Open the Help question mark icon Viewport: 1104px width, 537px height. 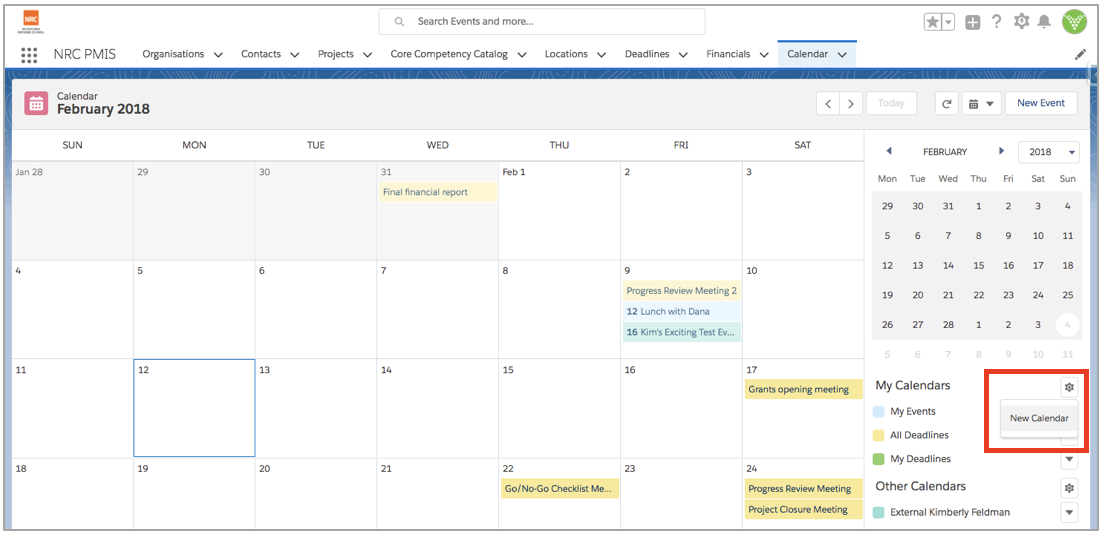point(996,22)
